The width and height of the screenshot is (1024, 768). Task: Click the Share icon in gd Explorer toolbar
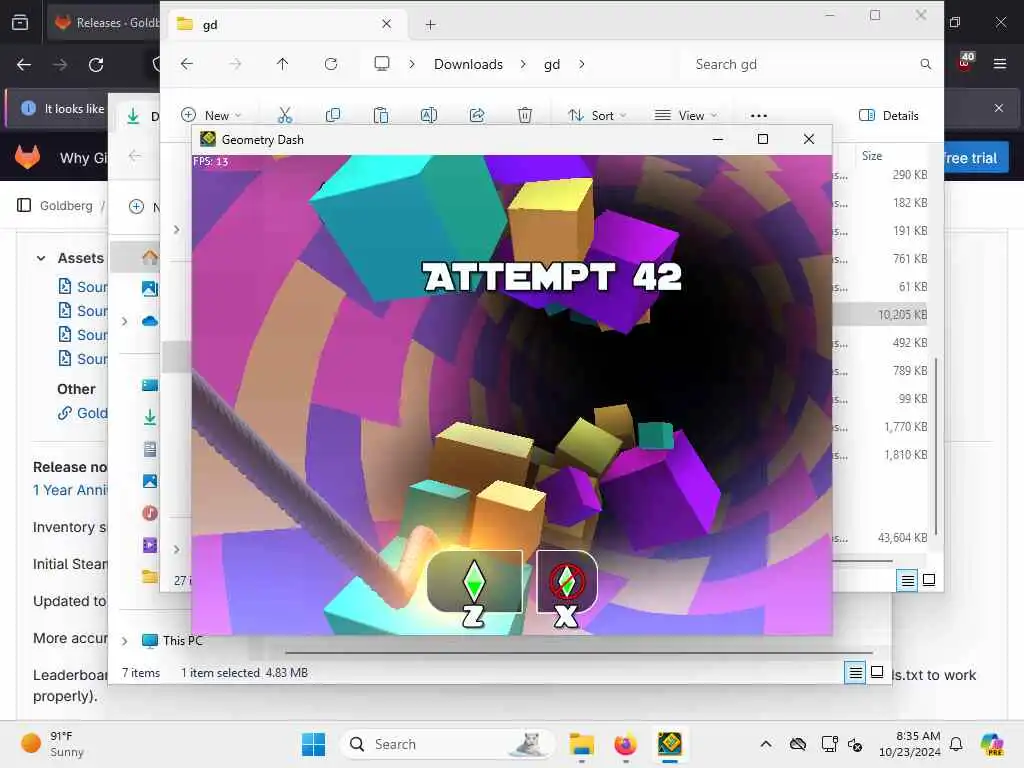477,116
